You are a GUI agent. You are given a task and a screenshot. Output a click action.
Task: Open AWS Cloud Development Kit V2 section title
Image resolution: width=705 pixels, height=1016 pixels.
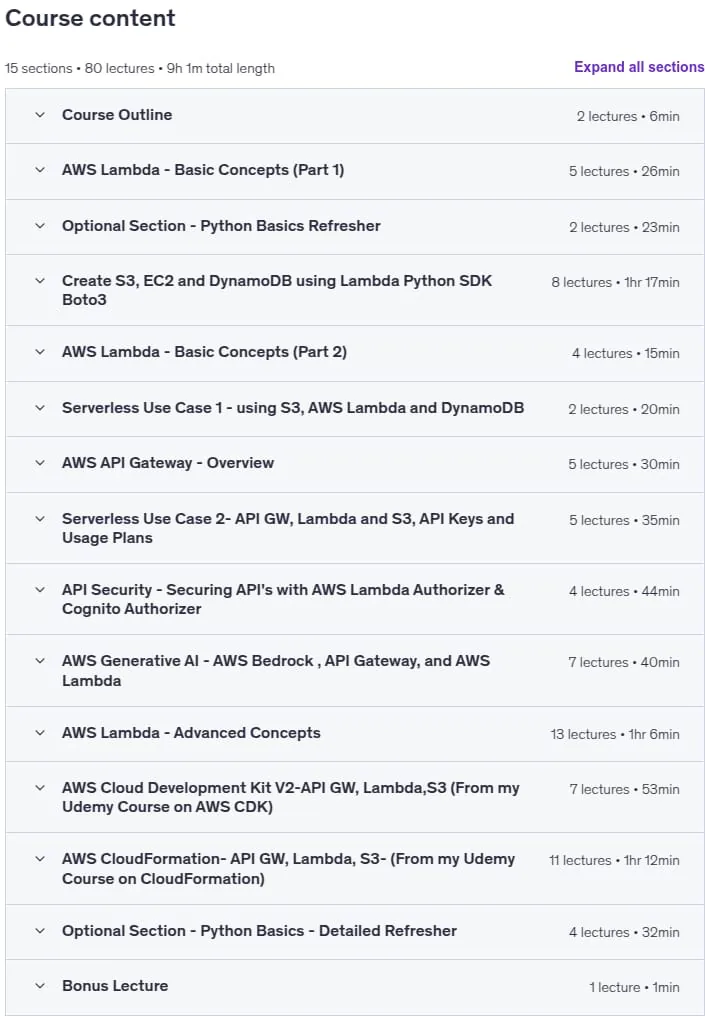[x=290, y=798]
